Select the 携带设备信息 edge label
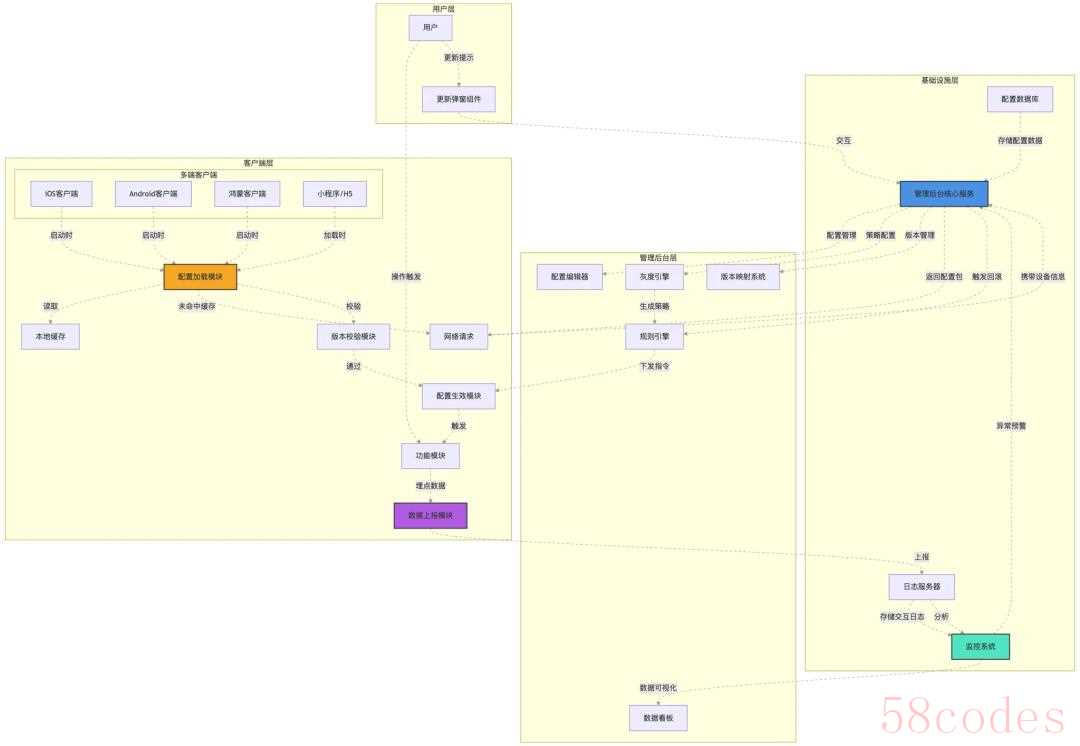Viewport: 1080px width, 746px height. [x=1043, y=277]
